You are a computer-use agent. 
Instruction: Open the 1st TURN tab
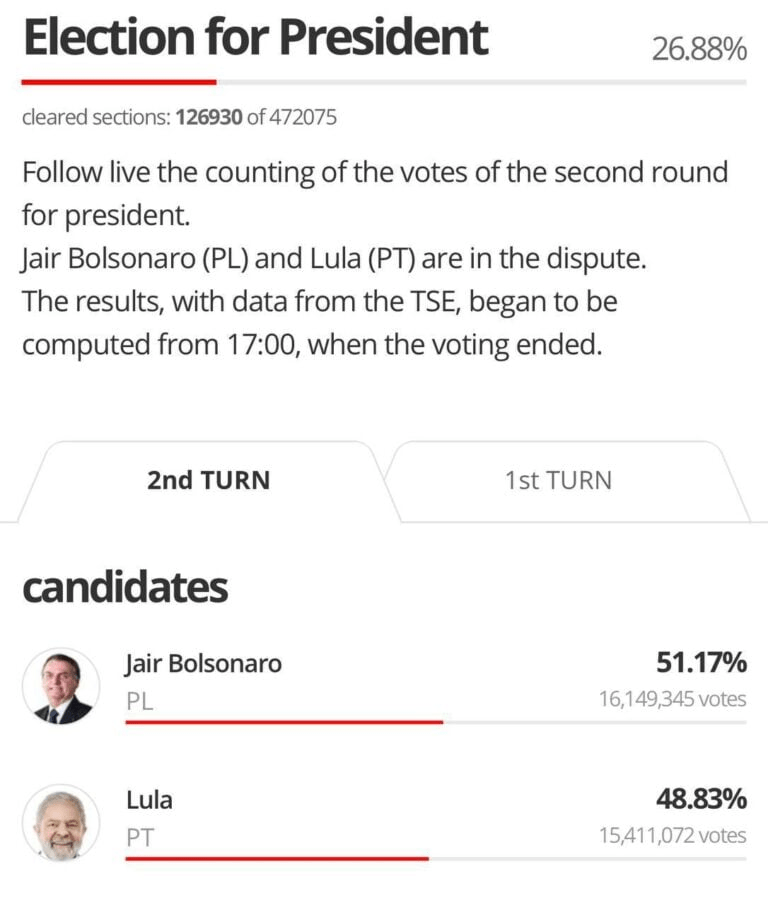558,480
